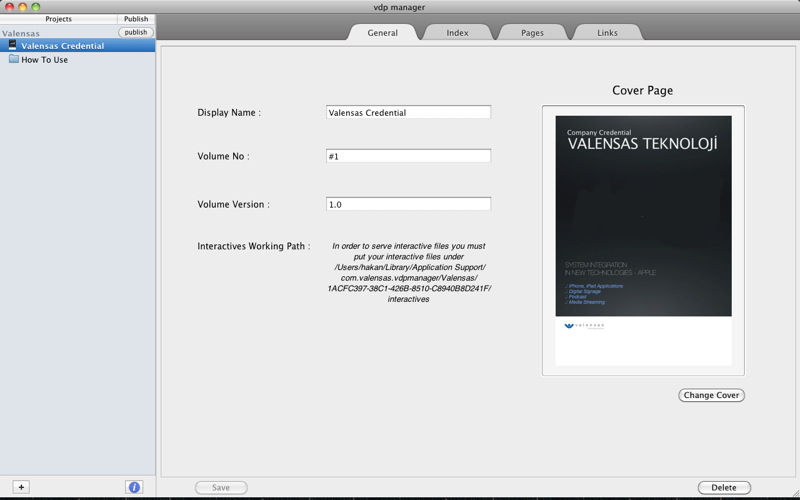This screenshot has height=500, width=800.
Task: Focus the Display Name text field
Action: 408,113
